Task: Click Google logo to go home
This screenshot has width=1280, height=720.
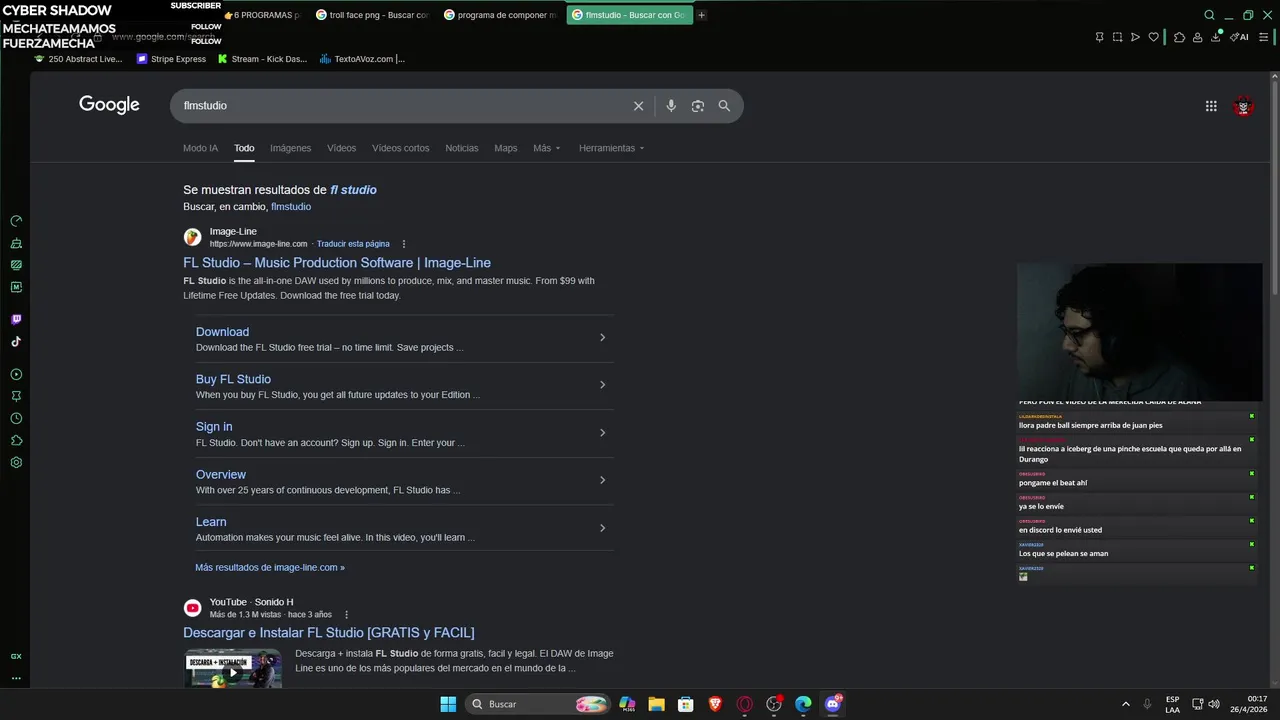Action: 109,105
